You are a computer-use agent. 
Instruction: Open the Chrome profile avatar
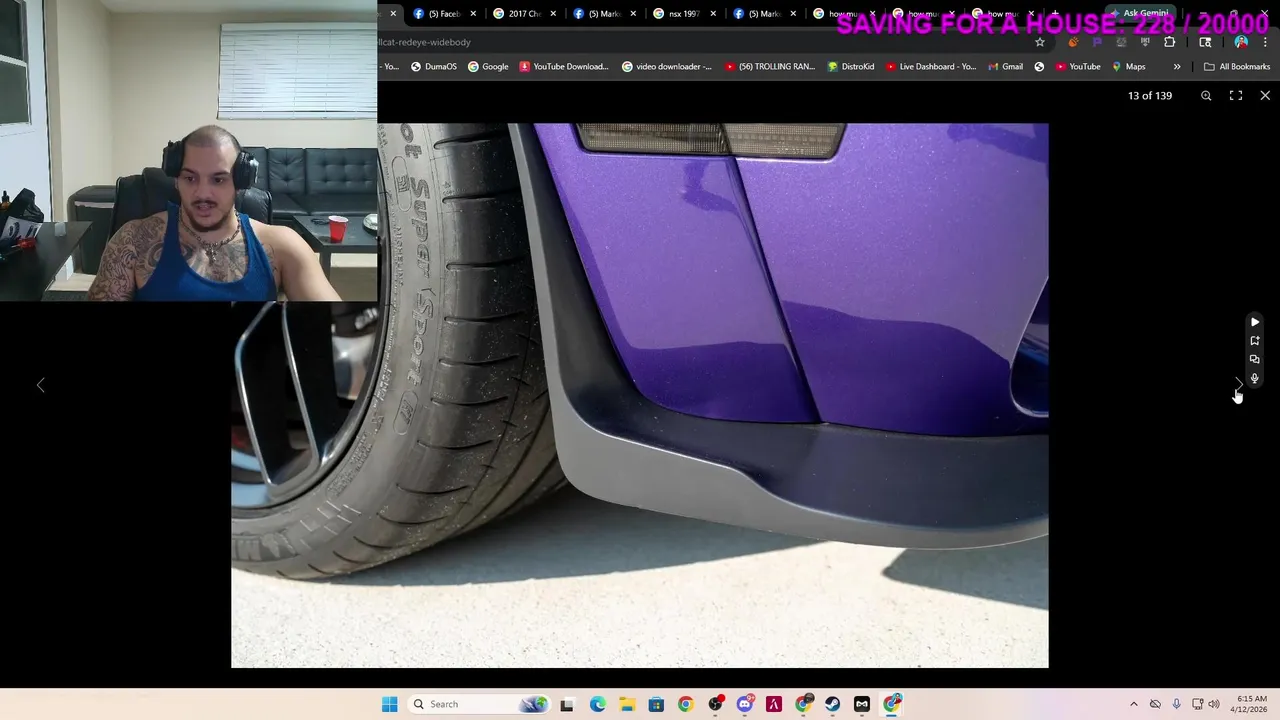coord(1241,42)
